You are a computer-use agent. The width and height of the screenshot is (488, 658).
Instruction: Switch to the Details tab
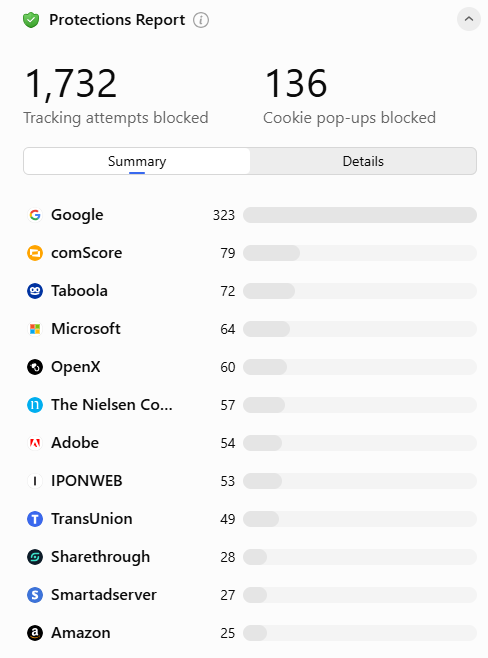click(363, 161)
